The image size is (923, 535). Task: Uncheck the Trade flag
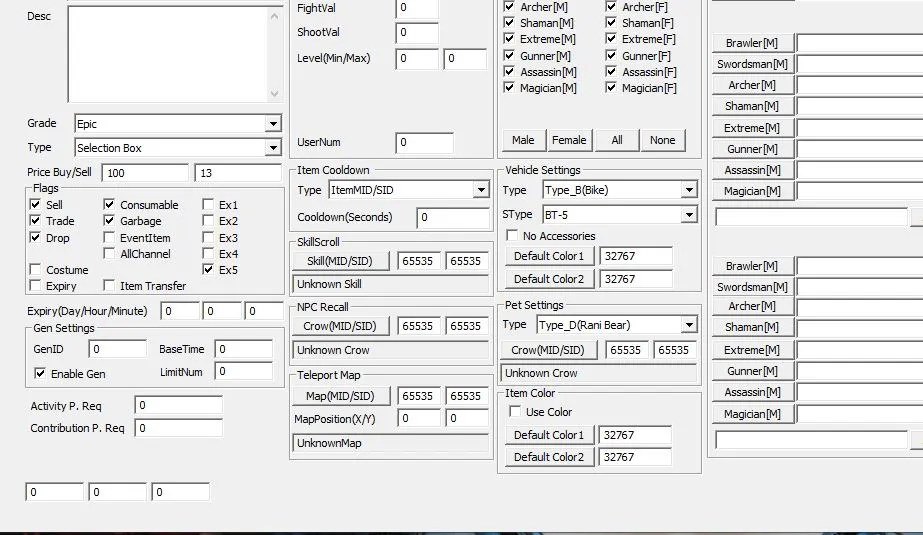tap(35, 221)
